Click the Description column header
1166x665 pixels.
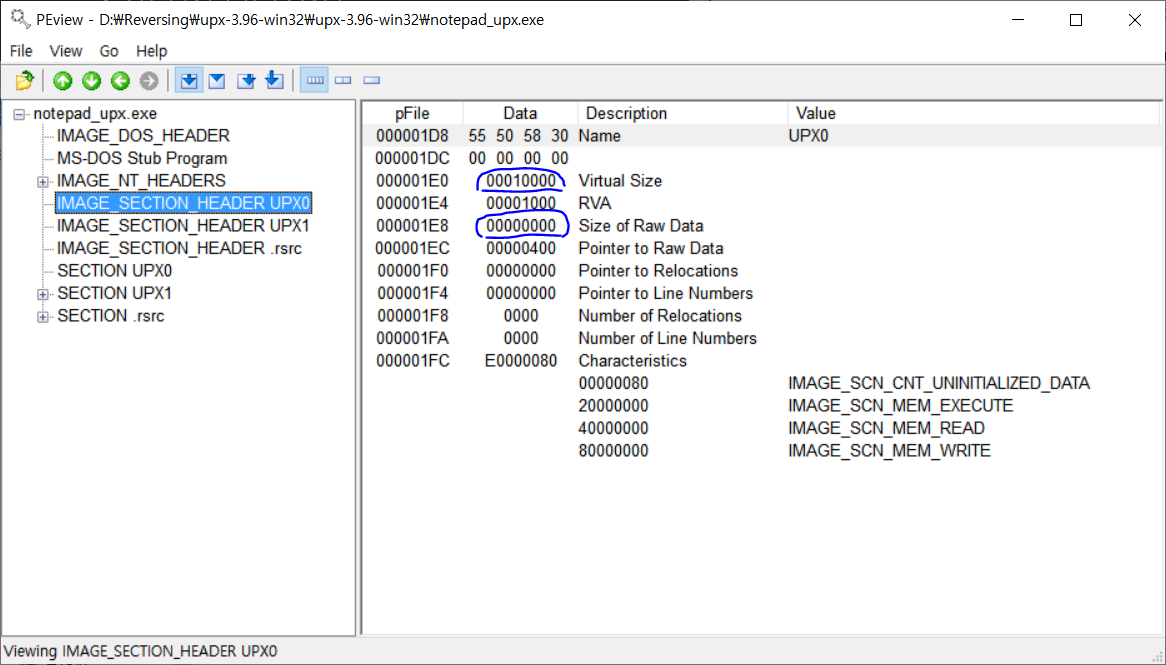pos(682,113)
